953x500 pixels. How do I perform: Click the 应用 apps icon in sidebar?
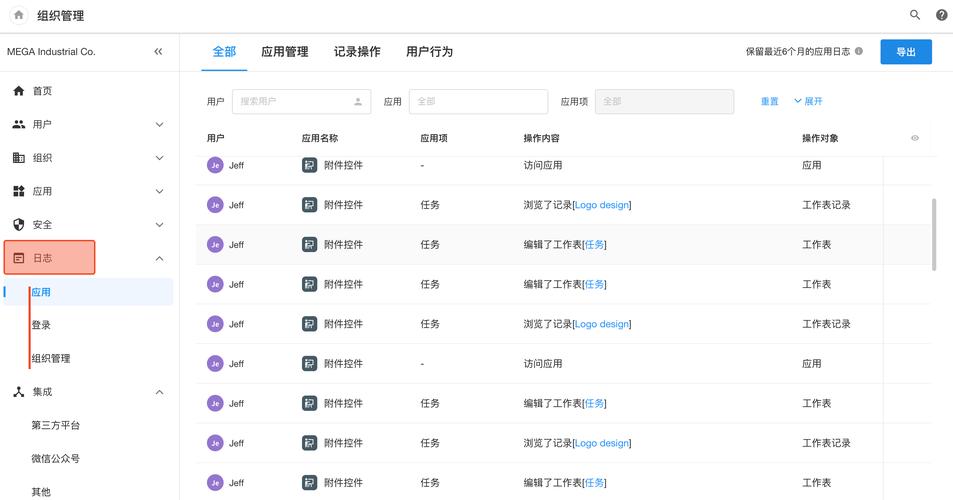coord(18,191)
